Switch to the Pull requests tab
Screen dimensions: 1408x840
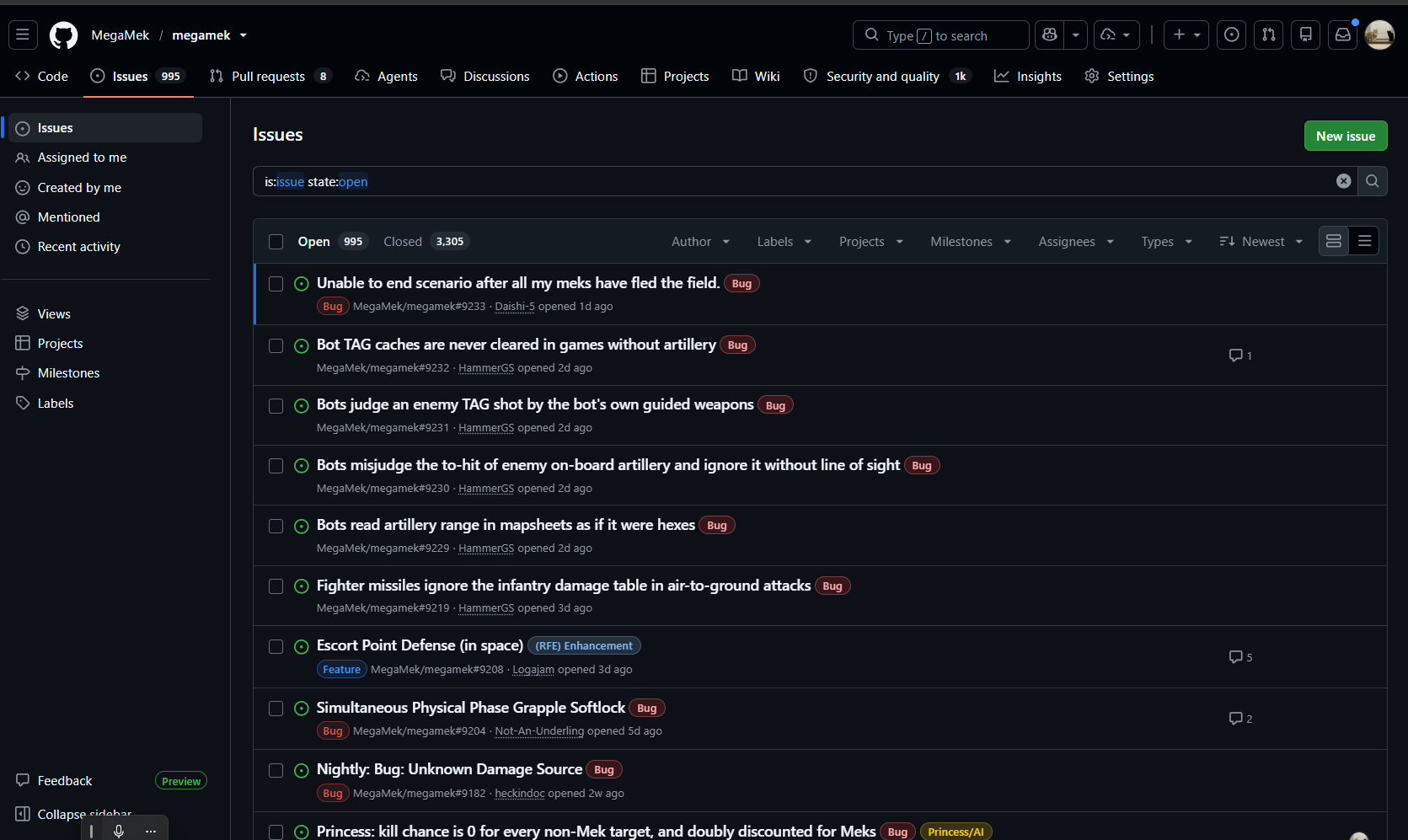(271, 76)
